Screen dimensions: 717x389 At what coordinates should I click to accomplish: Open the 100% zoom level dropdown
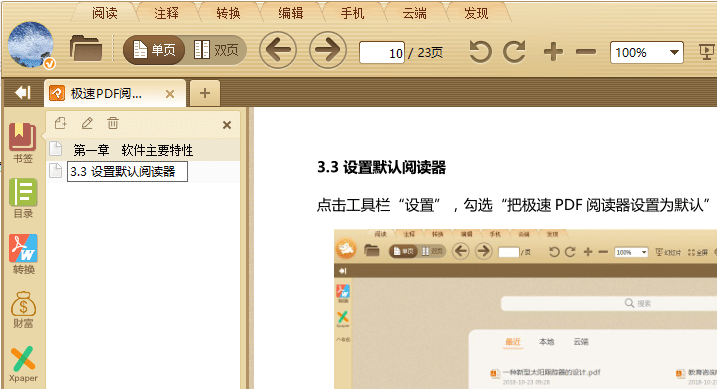tap(647, 53)
